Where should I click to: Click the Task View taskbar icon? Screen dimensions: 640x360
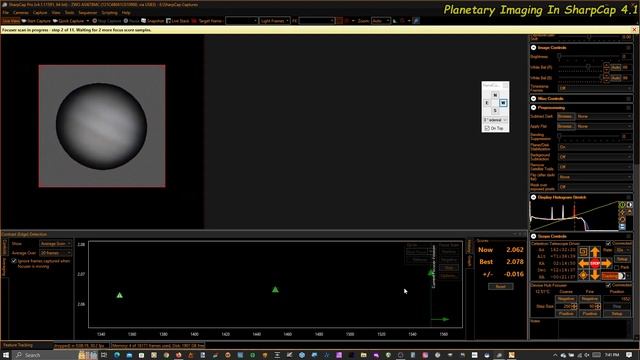[104, 355]
